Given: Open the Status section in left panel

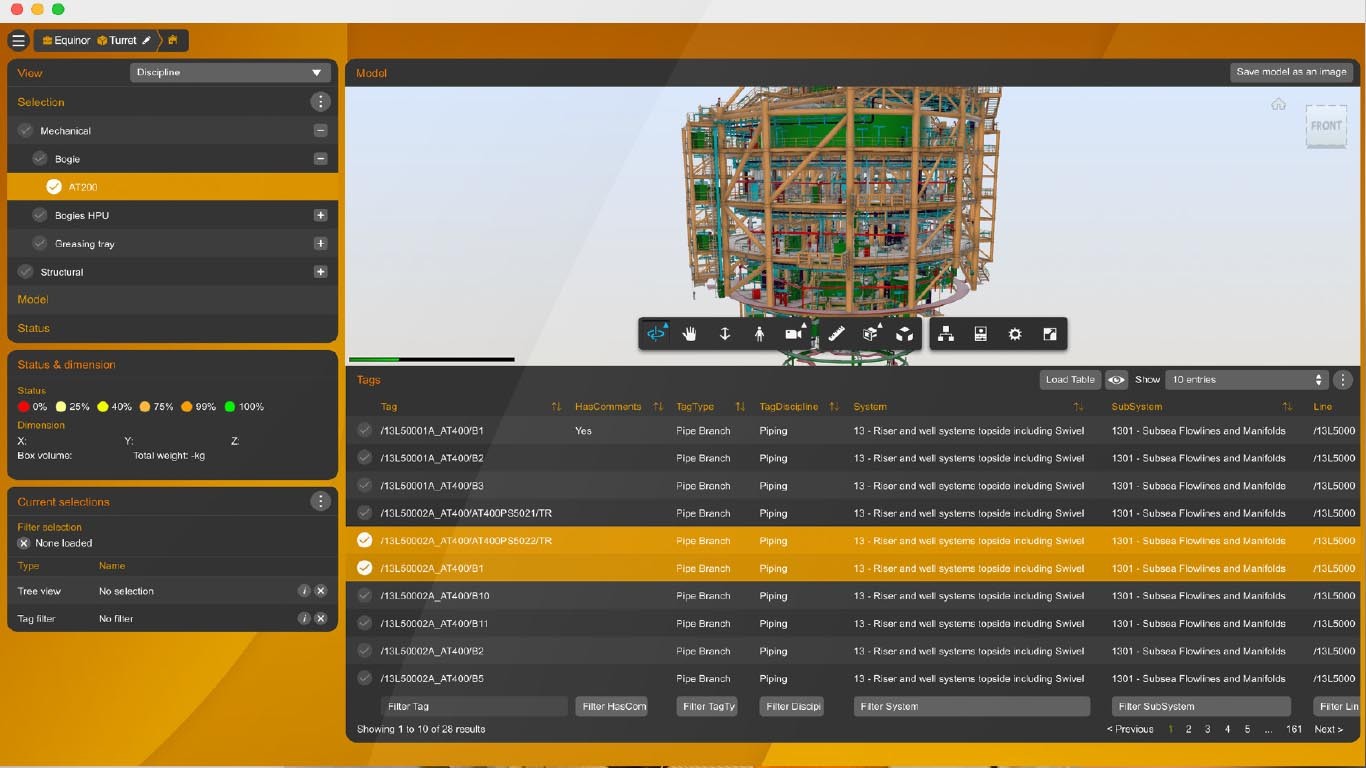Looking at the screenshot, I should click(x=33, y=328).
